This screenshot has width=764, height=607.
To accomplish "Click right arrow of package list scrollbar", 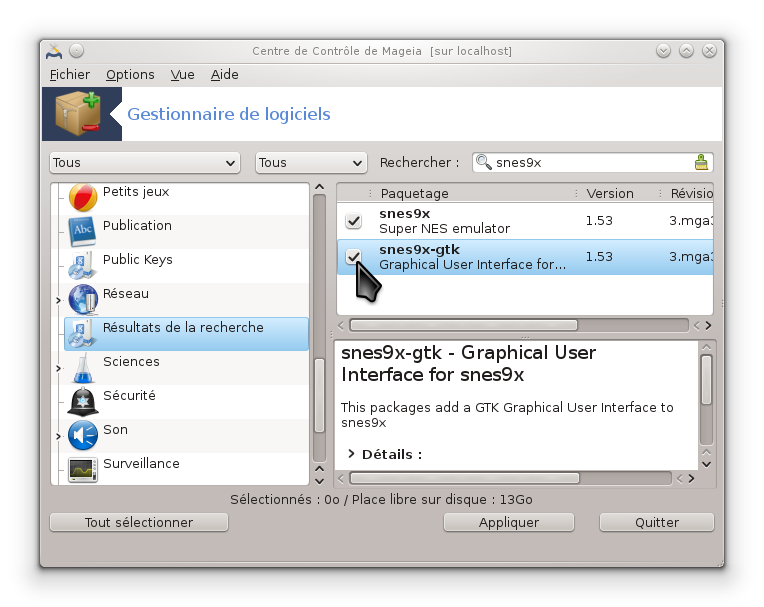I will coord(708,325).
